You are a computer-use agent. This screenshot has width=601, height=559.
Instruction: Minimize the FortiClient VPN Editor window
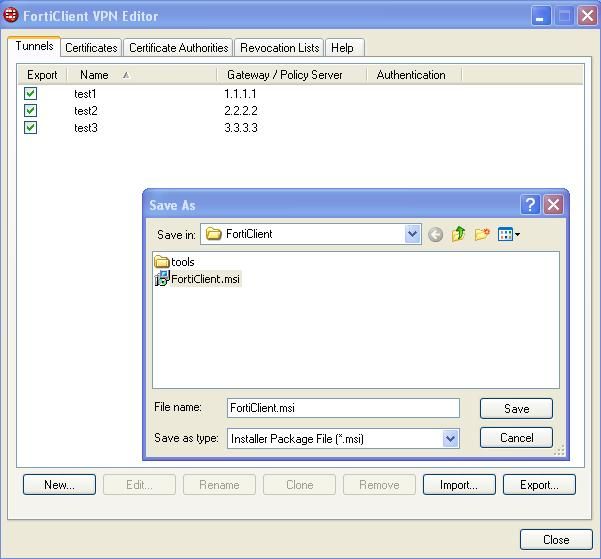pos(540,16)
